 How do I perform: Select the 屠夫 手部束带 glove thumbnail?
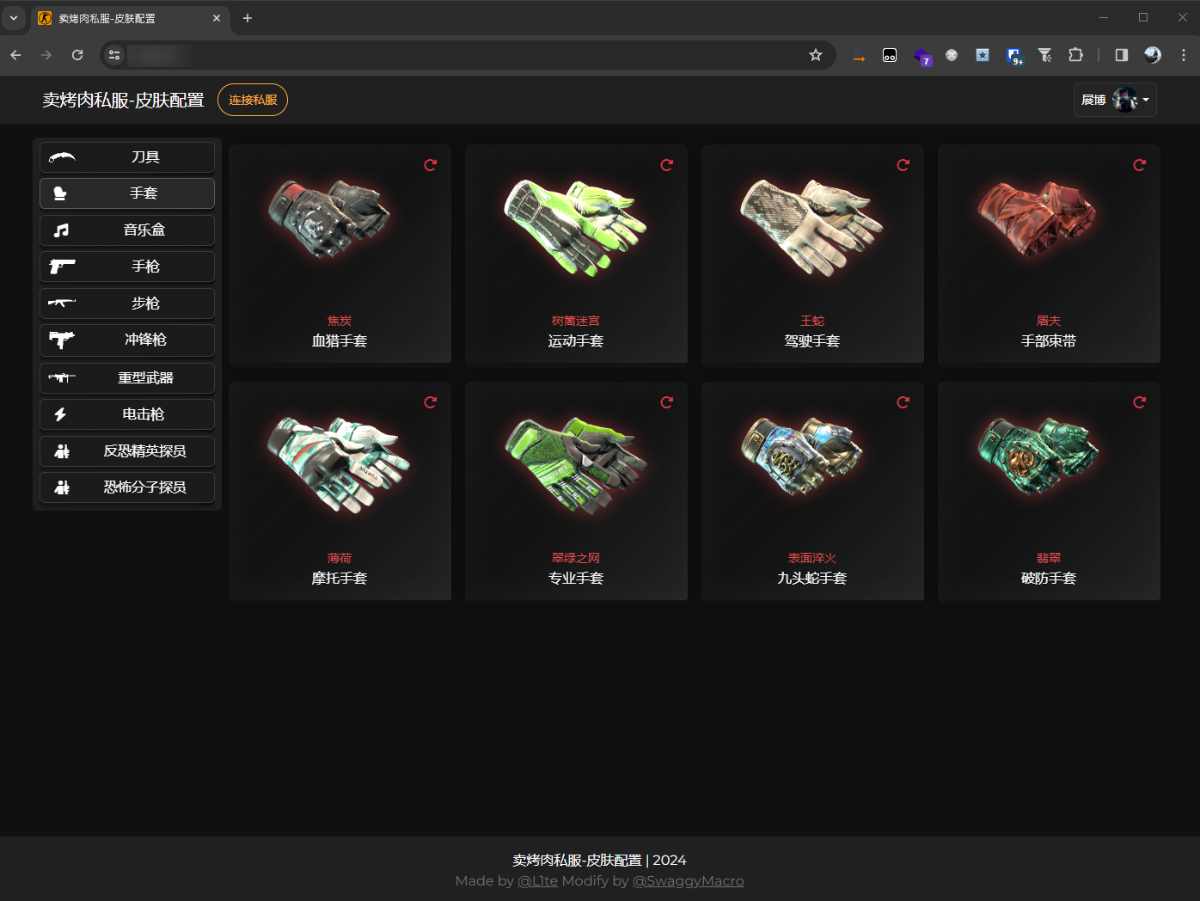tap(1038, 218)
